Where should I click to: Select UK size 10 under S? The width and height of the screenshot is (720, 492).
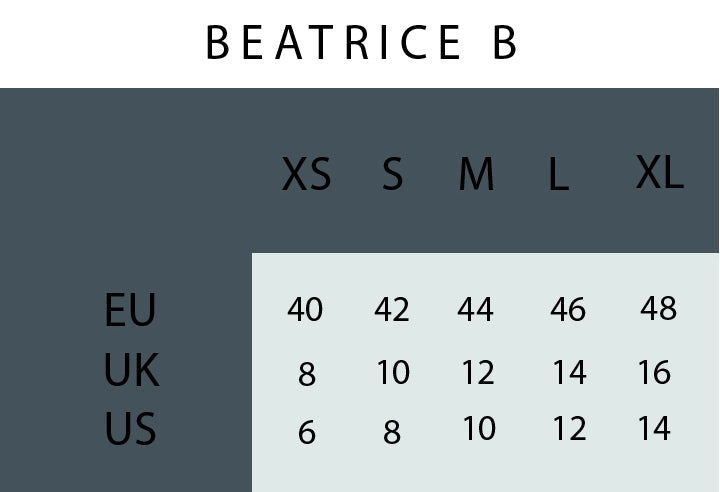(393, 373)
